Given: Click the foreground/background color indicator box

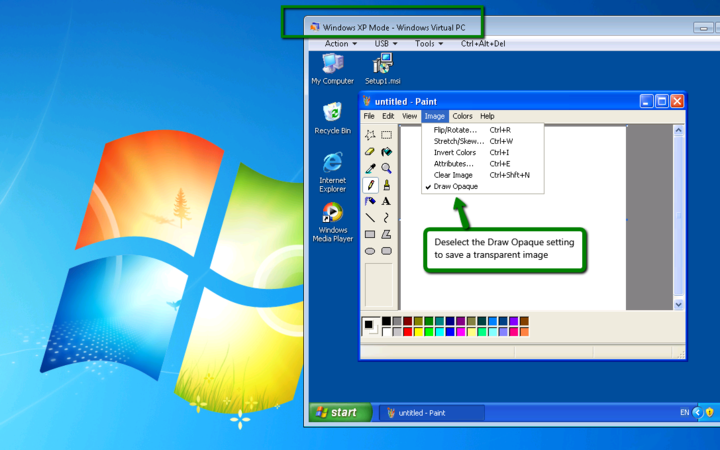Looking at the screenshot, I should [x=371, y=326].
